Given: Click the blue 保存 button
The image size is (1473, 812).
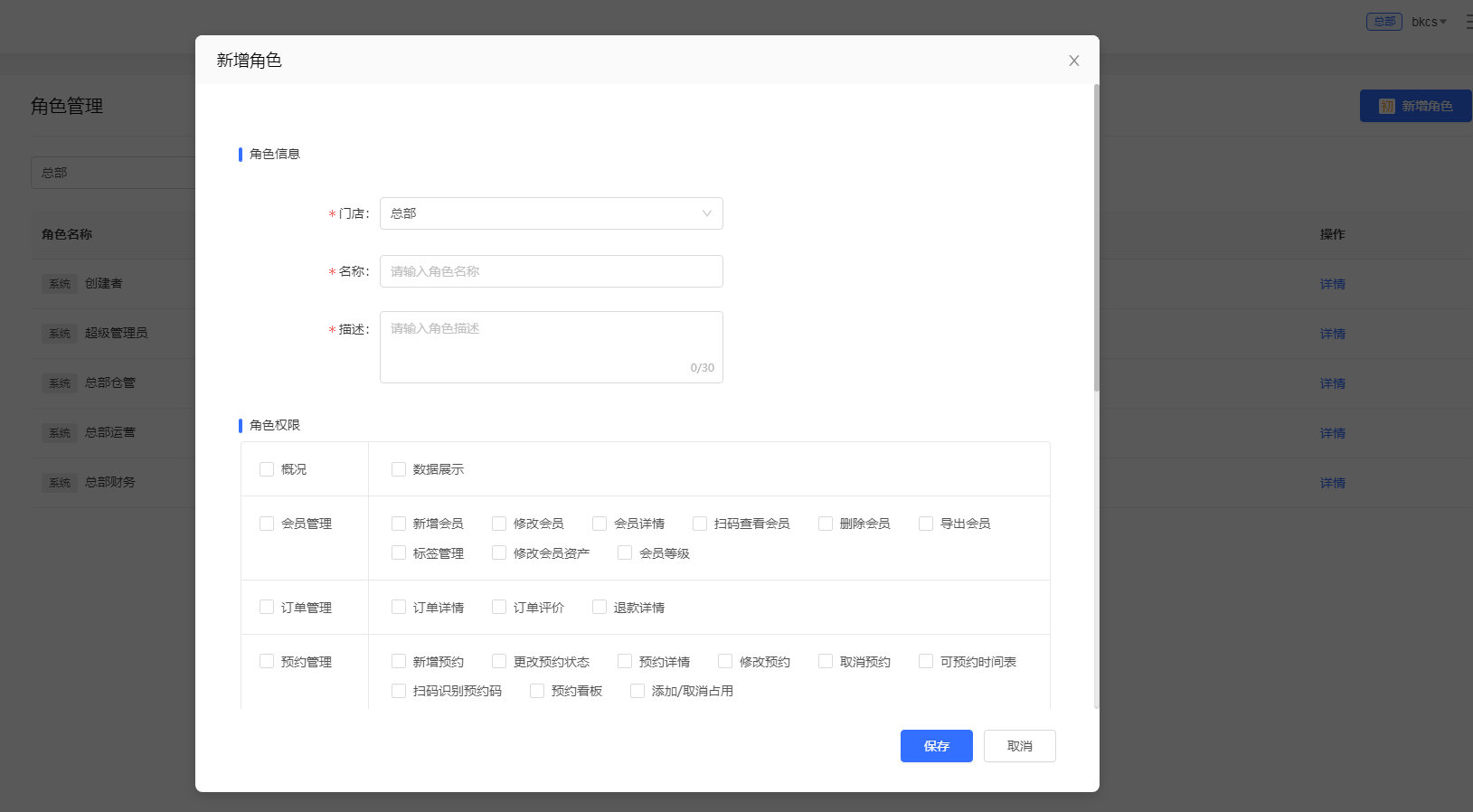Looking at the screenshot, I should (937, 746).
